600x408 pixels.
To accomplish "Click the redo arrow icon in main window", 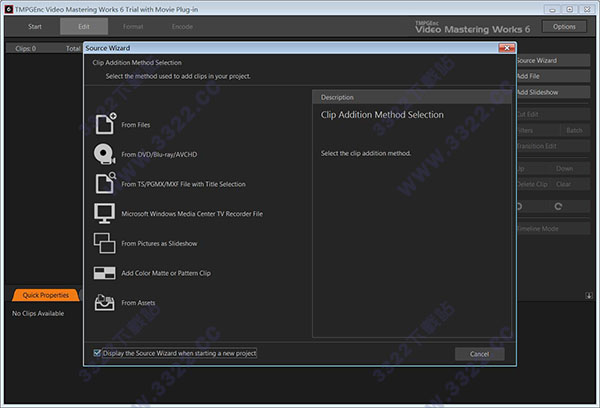I will point(558,206).
